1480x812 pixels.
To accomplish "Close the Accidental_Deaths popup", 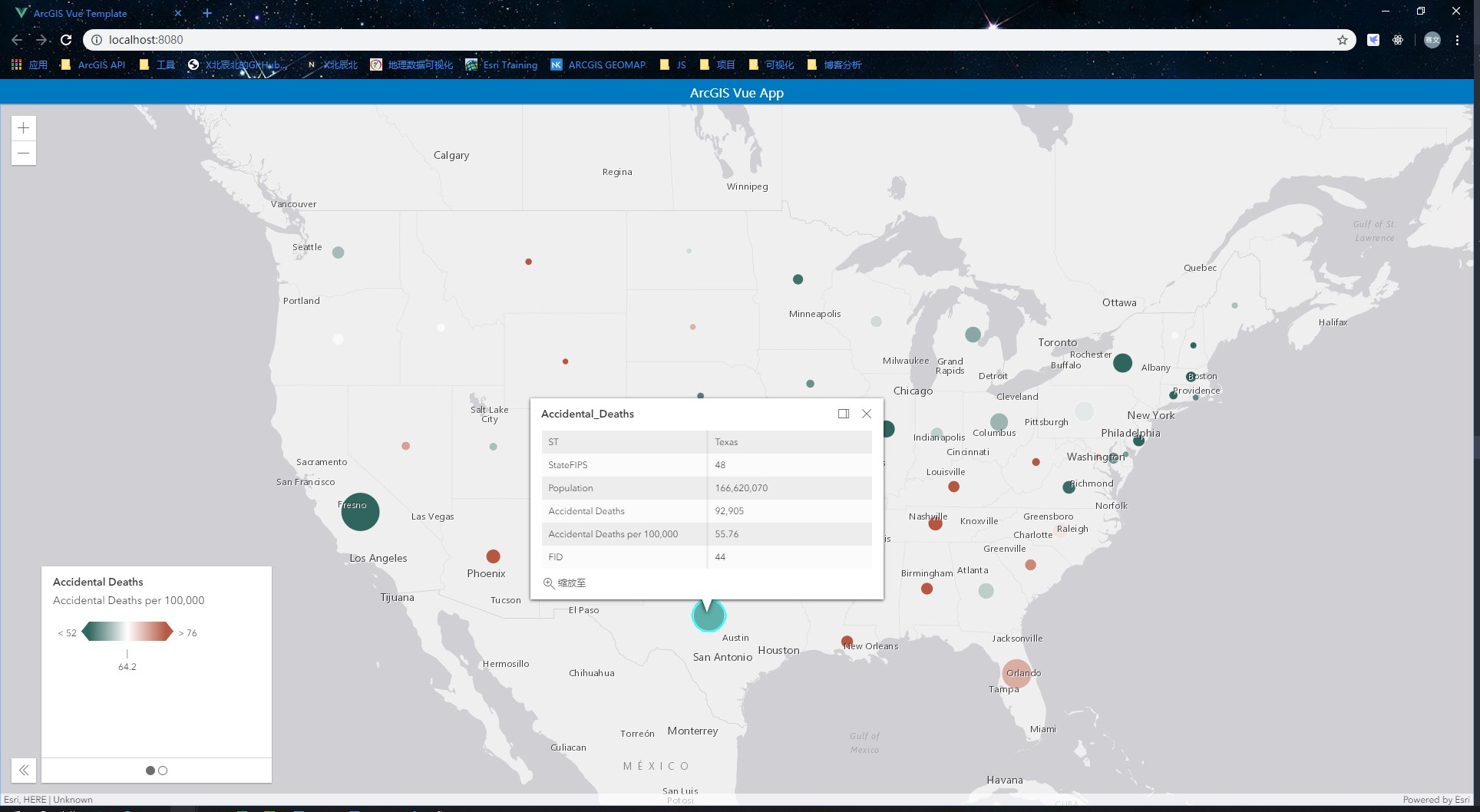I will (867, 414).
